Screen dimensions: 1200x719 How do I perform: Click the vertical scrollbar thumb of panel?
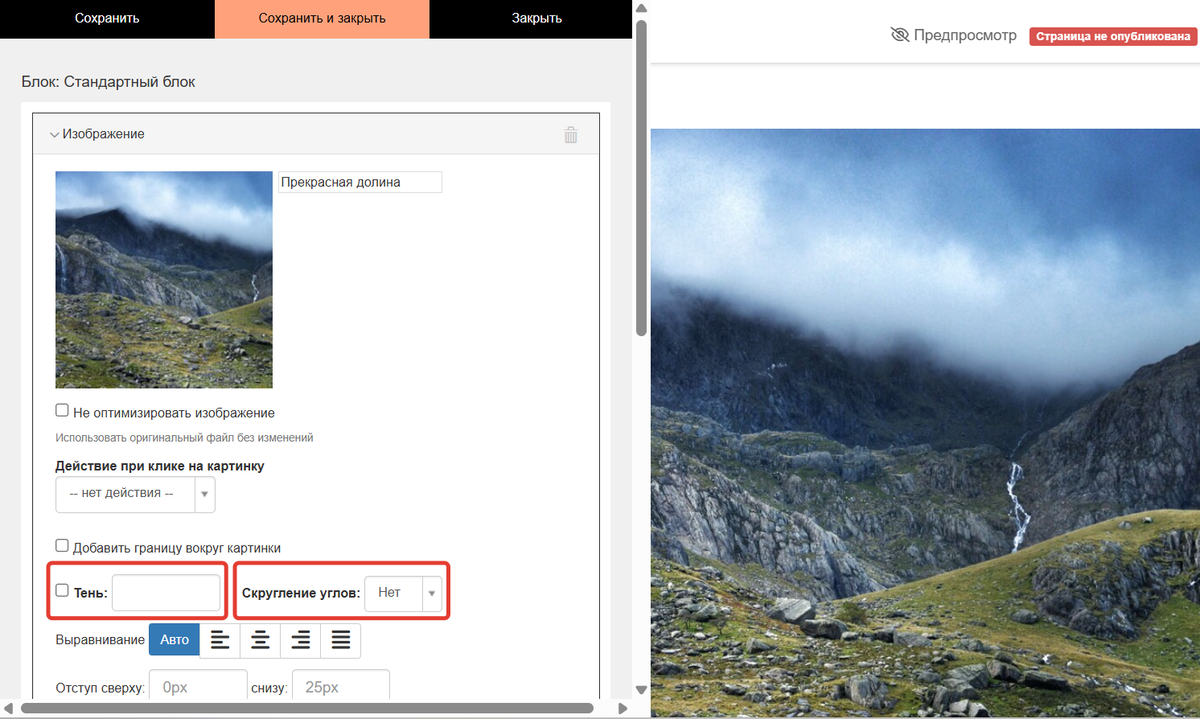pyautogui.click(x=641, y=180)
